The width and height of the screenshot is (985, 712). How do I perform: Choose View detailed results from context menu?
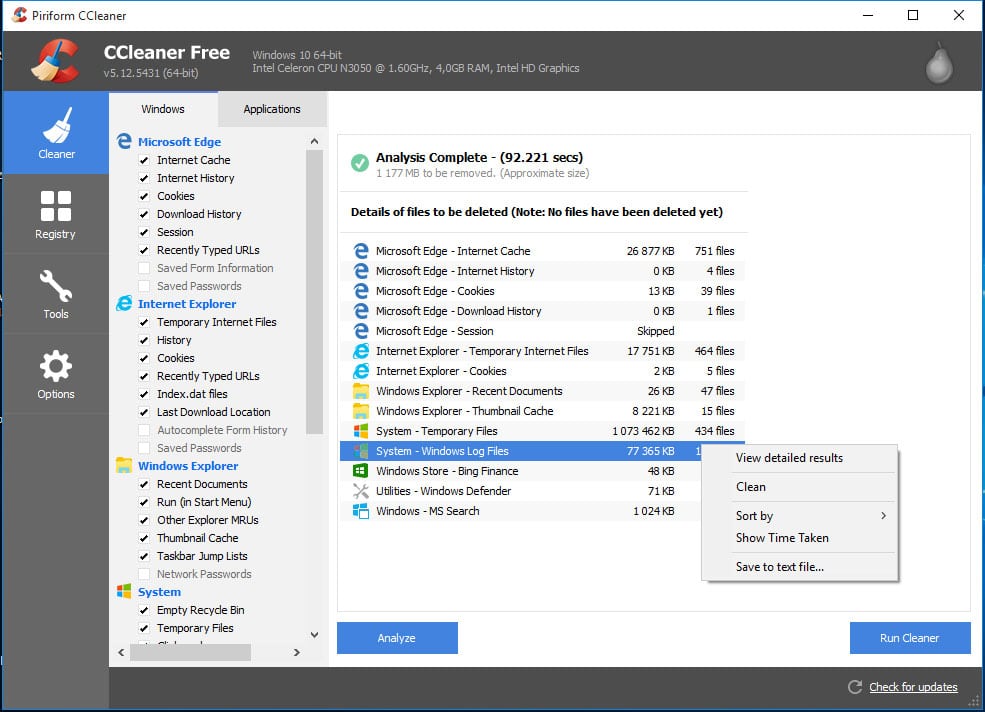(x=800, y=457)
